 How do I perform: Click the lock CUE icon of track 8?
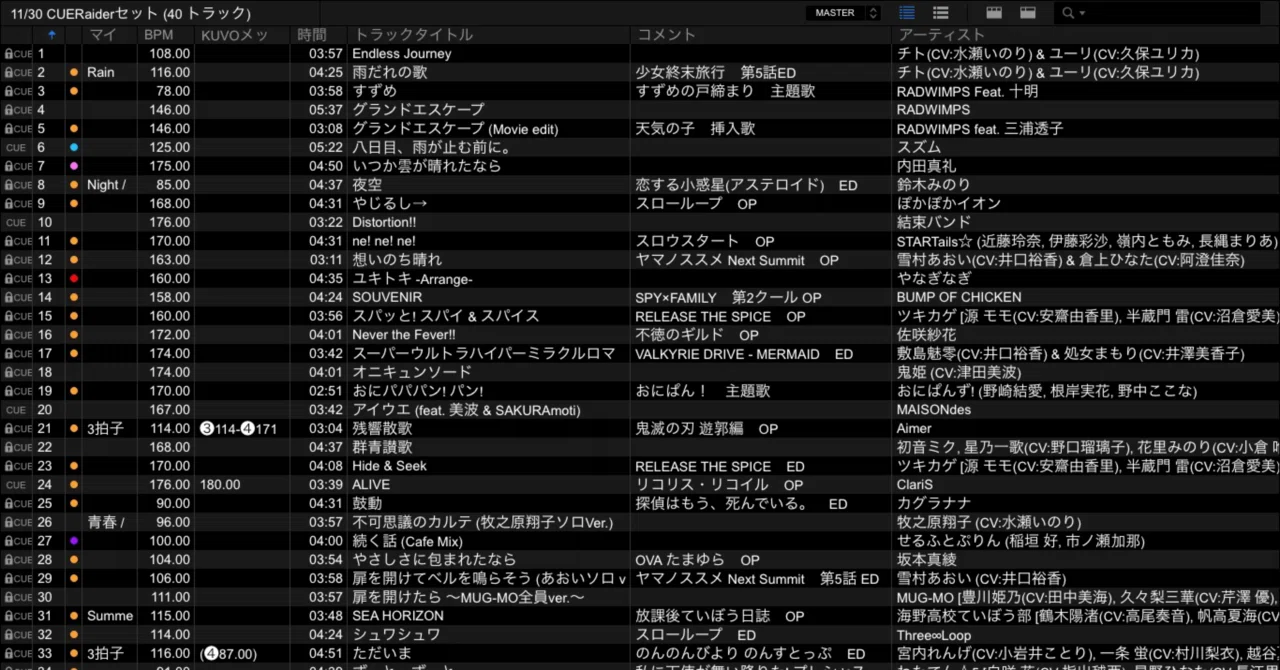pos(18,185)
